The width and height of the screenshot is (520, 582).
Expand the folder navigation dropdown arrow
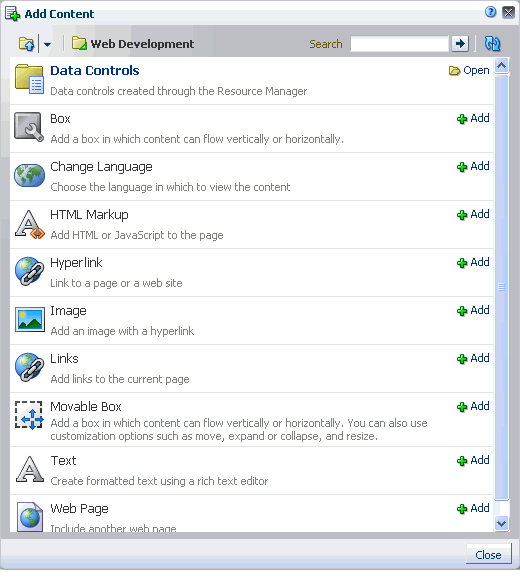tap(47, 45)
